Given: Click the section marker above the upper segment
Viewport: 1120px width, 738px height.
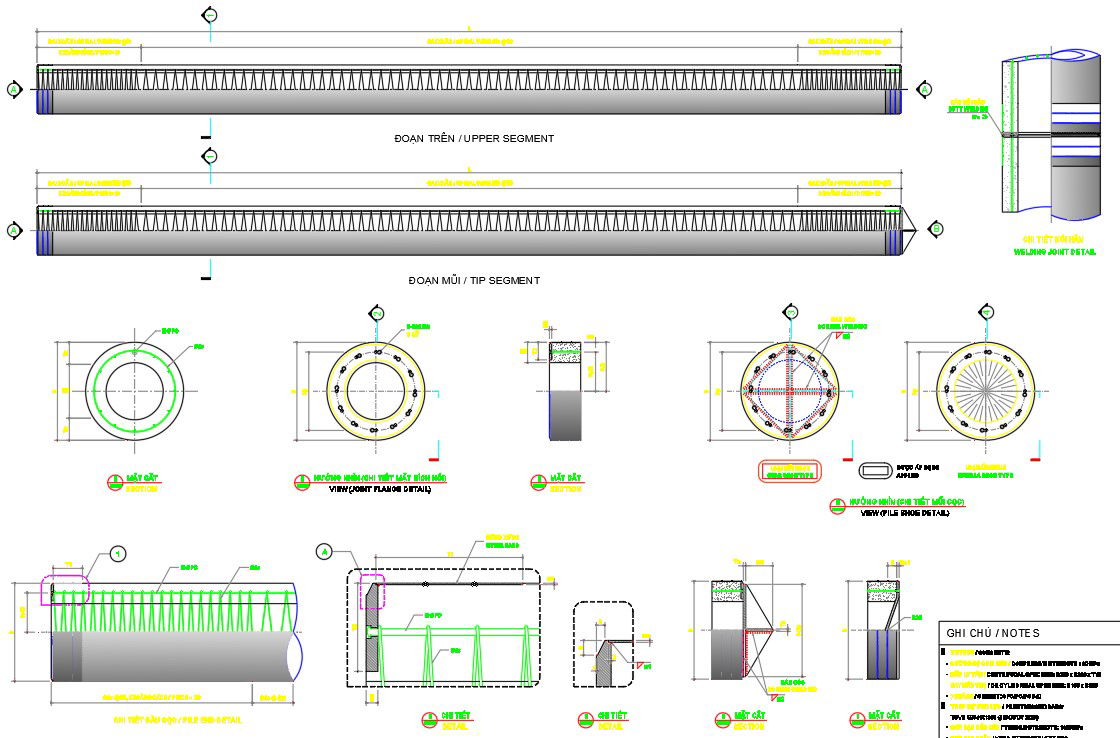Looking at the screenshot, I should pos(210,14).
